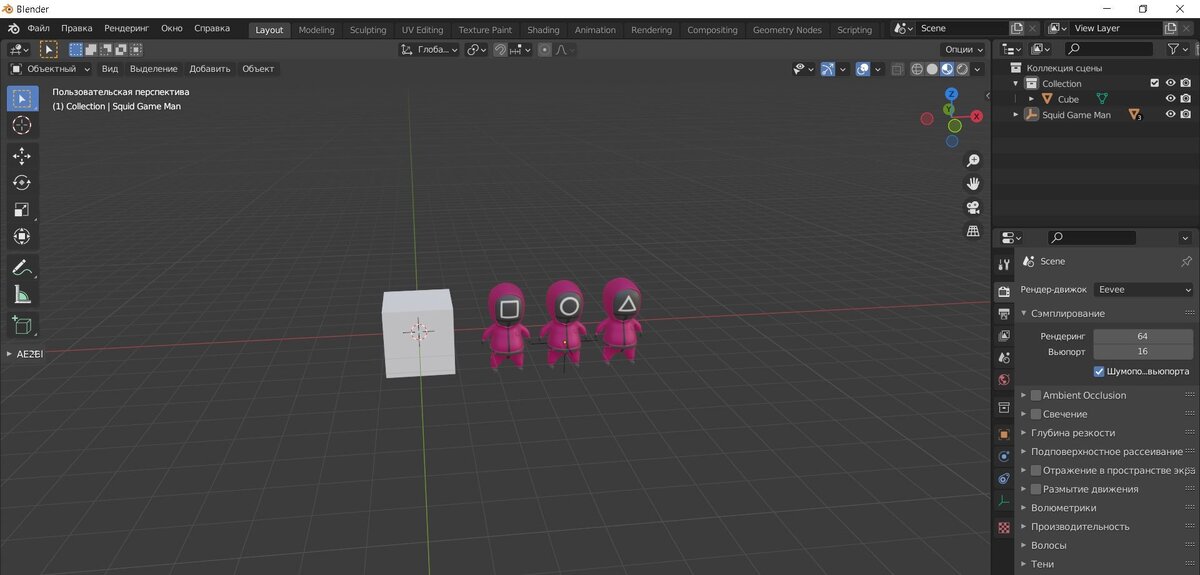The width and height of the screenshot is (1200, 575).
Task: Select the Transform tool
Action: coord(23,237)
